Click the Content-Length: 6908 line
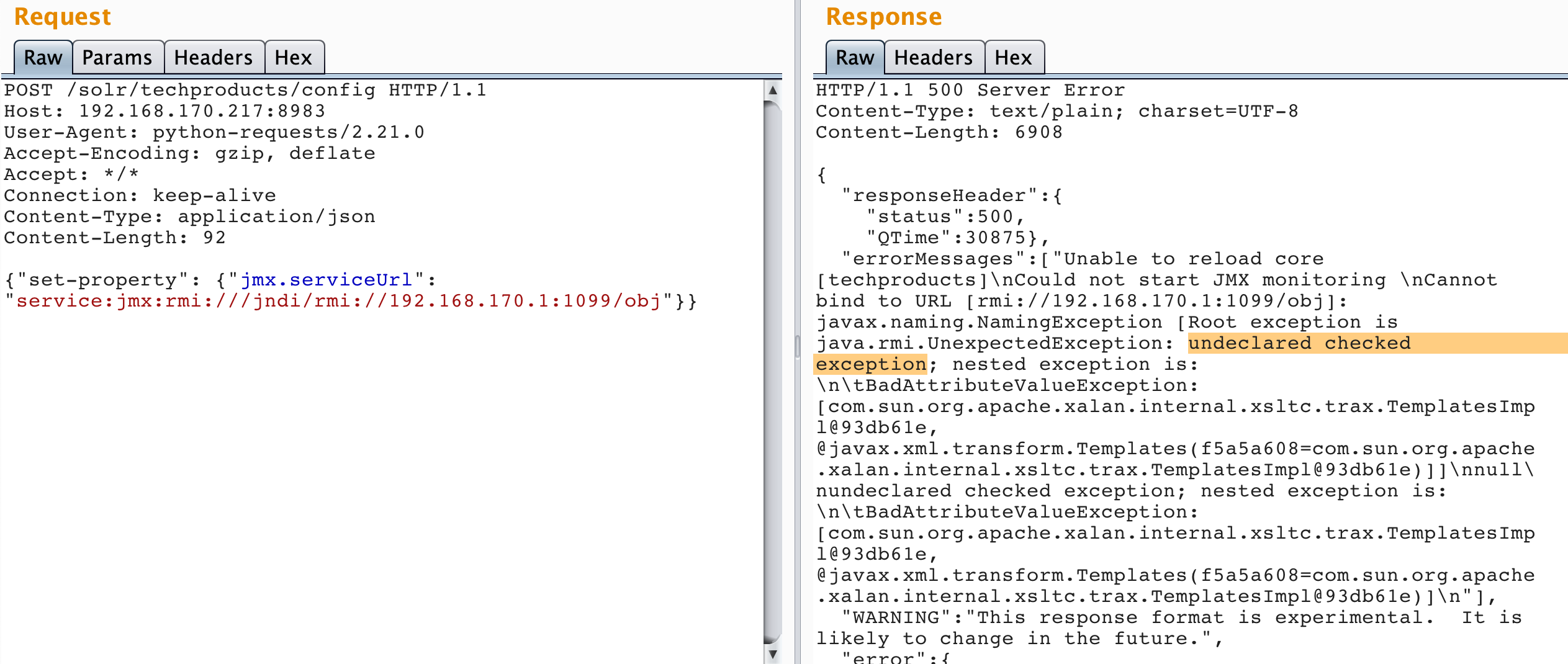 [x=939, y=132]
